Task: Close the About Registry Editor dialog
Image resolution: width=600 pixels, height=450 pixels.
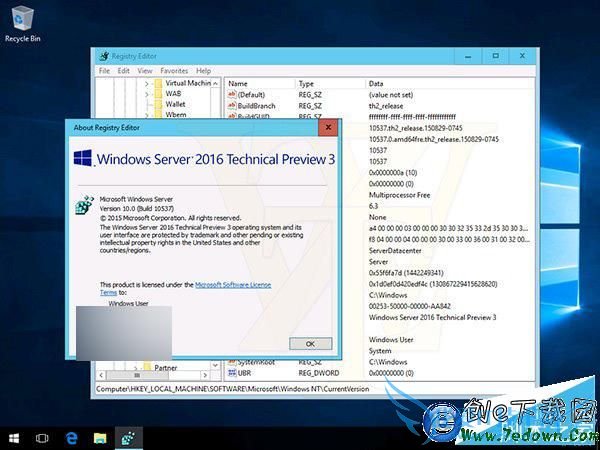Action: pos(328,127)
